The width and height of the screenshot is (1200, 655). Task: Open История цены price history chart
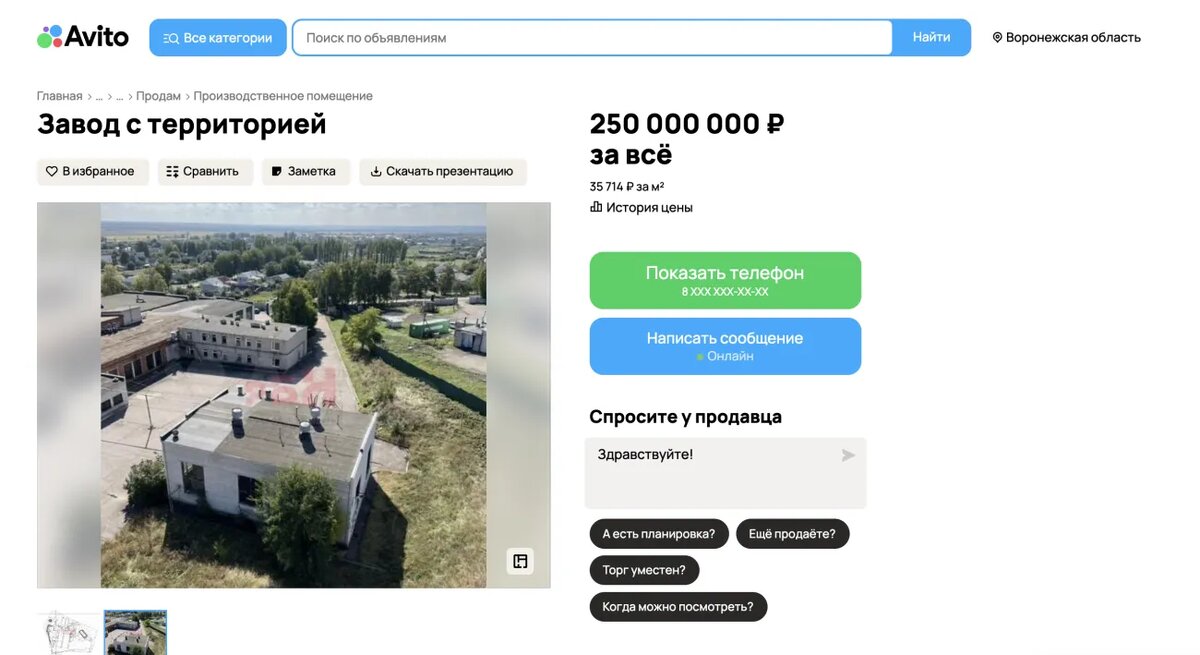tap(641, 208)
